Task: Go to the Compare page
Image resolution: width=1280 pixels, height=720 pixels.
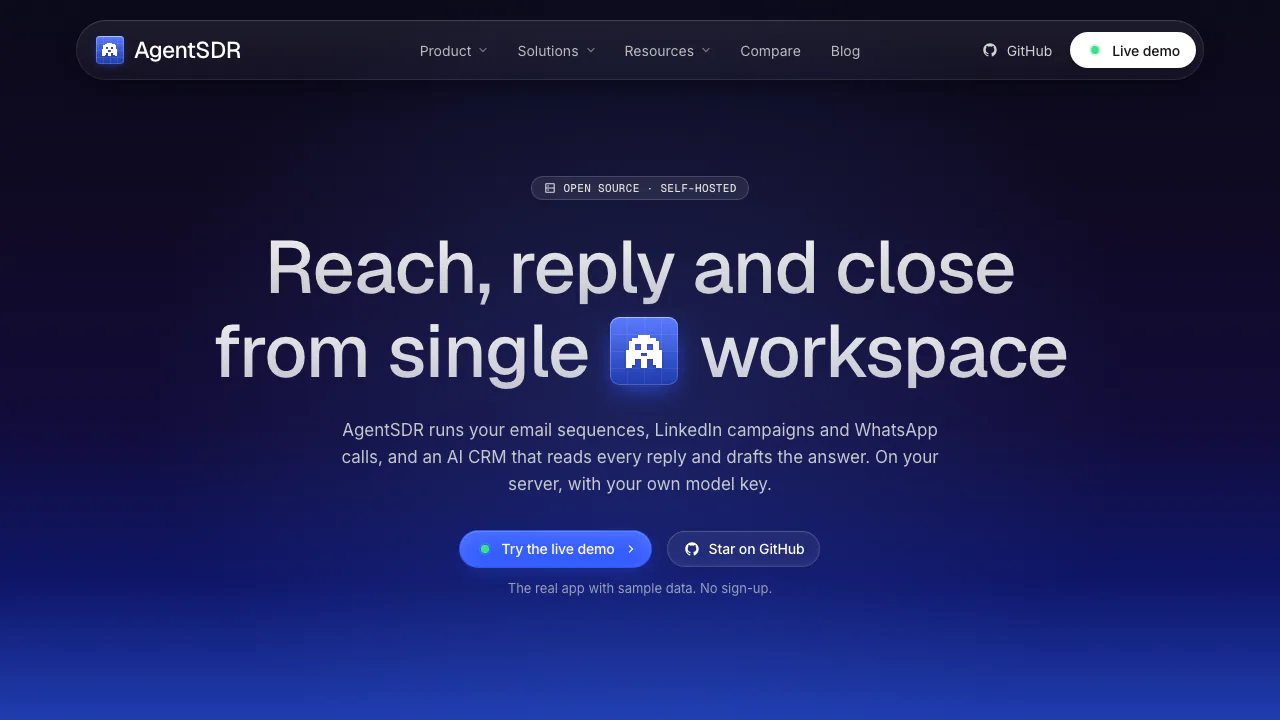Action: tap(770, 51)
